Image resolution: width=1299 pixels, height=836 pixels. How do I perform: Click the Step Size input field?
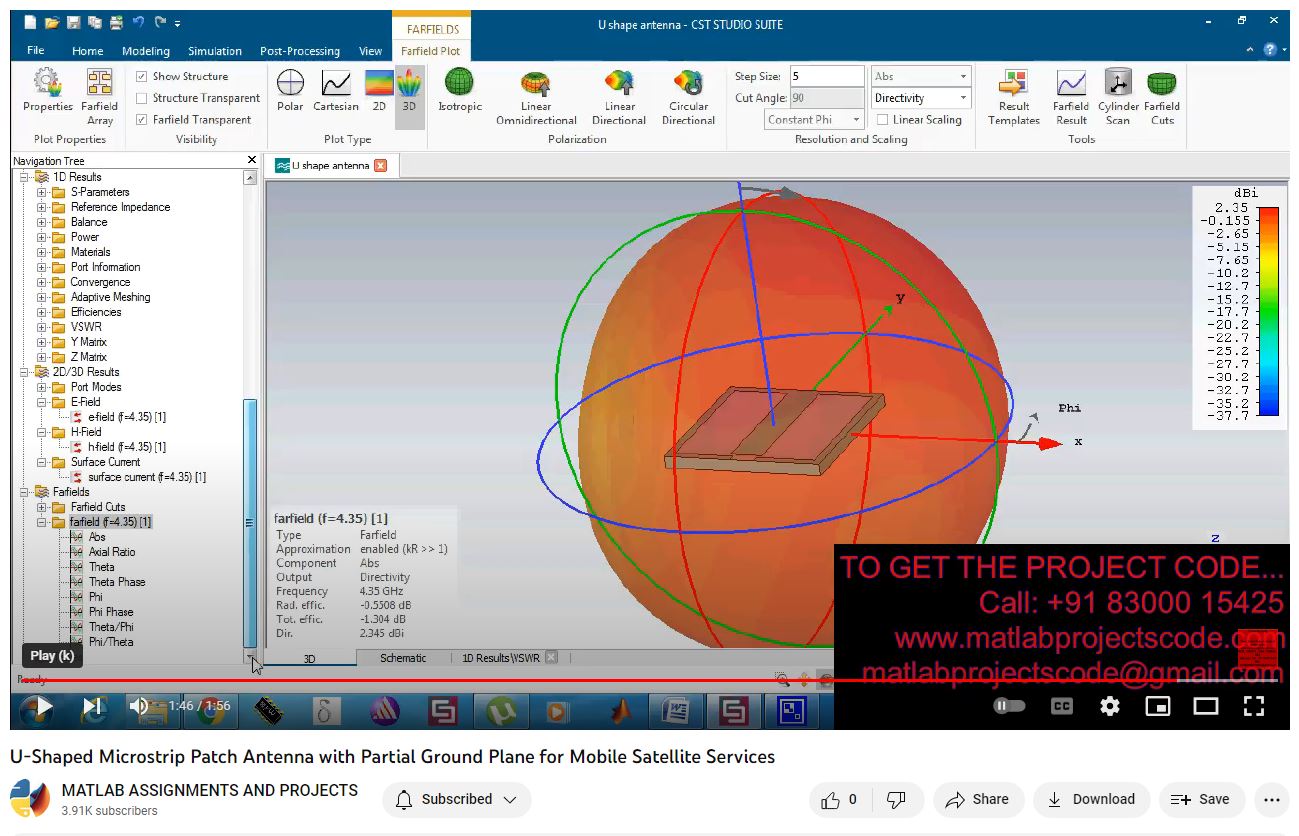(825, 77)
